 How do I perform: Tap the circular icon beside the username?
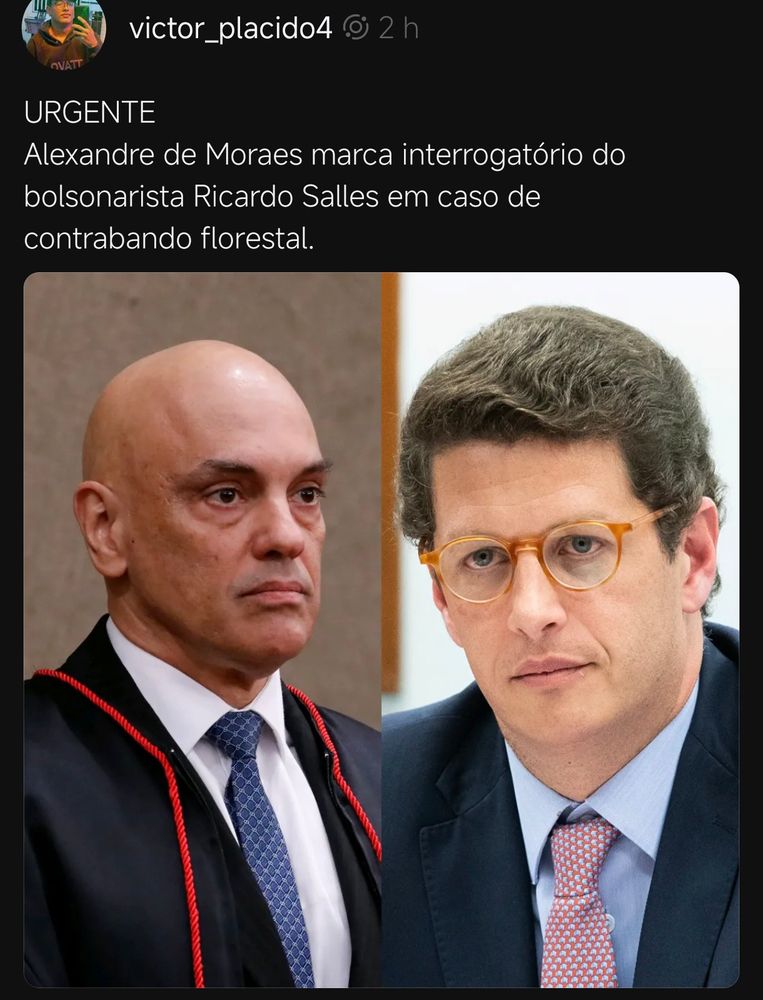pos(355,28)
